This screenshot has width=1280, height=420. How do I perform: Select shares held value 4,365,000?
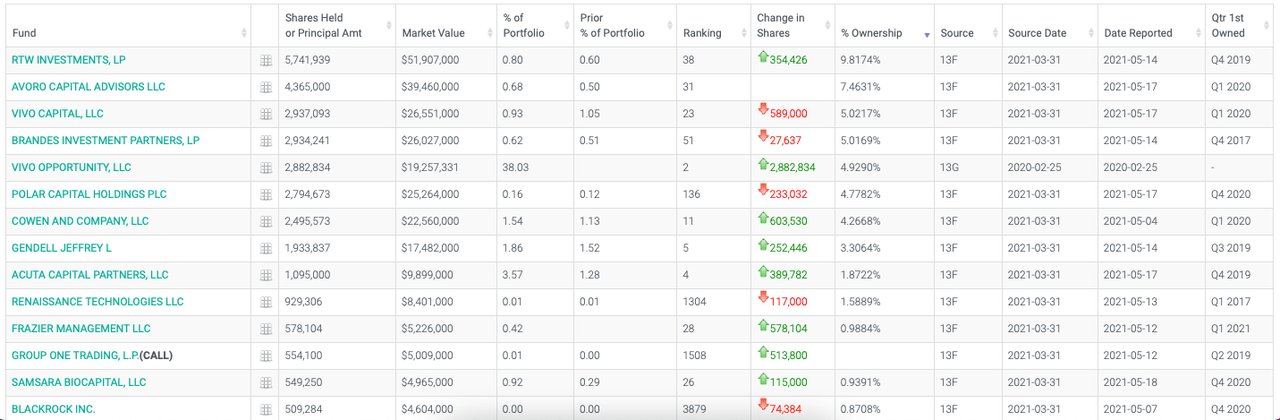[308, 87]
